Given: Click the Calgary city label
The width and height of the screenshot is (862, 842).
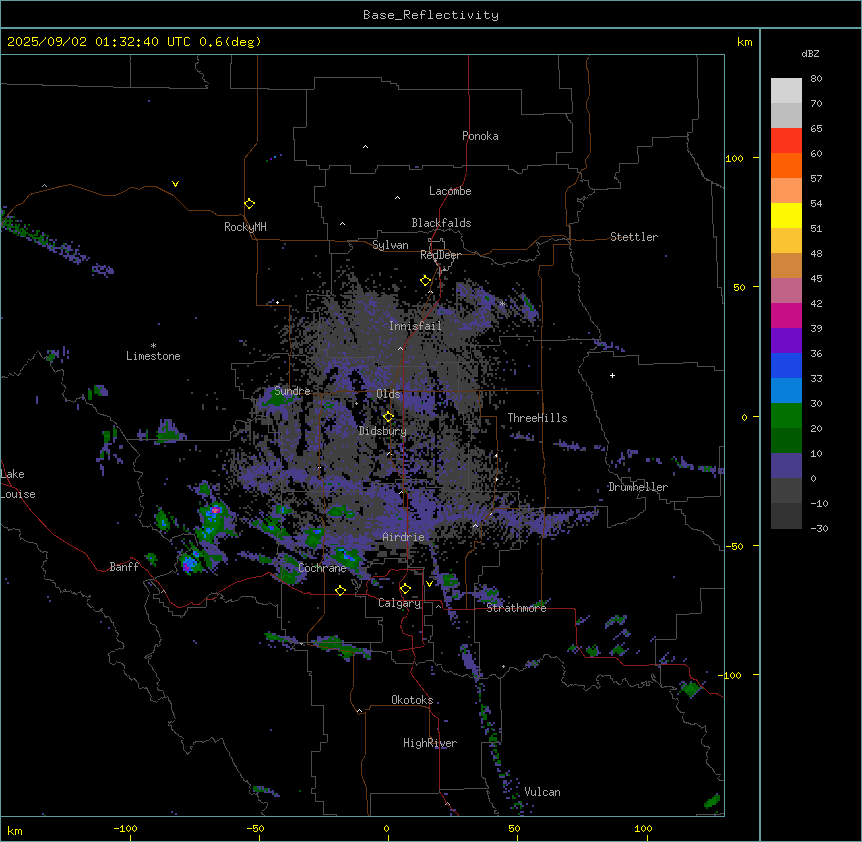Looking at the screenshot, I should coord(400,603).
